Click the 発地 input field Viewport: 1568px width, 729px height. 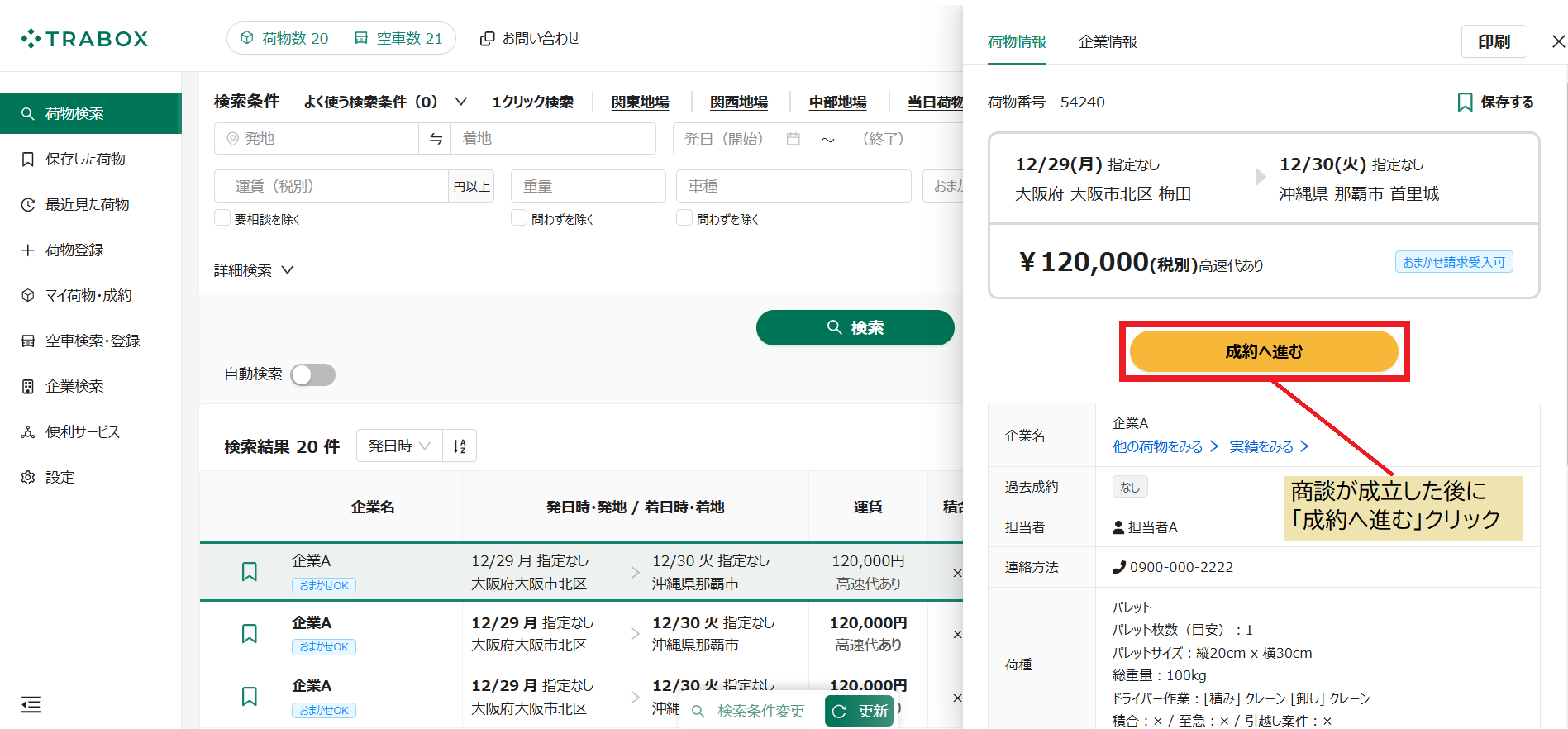click(317, 139)
